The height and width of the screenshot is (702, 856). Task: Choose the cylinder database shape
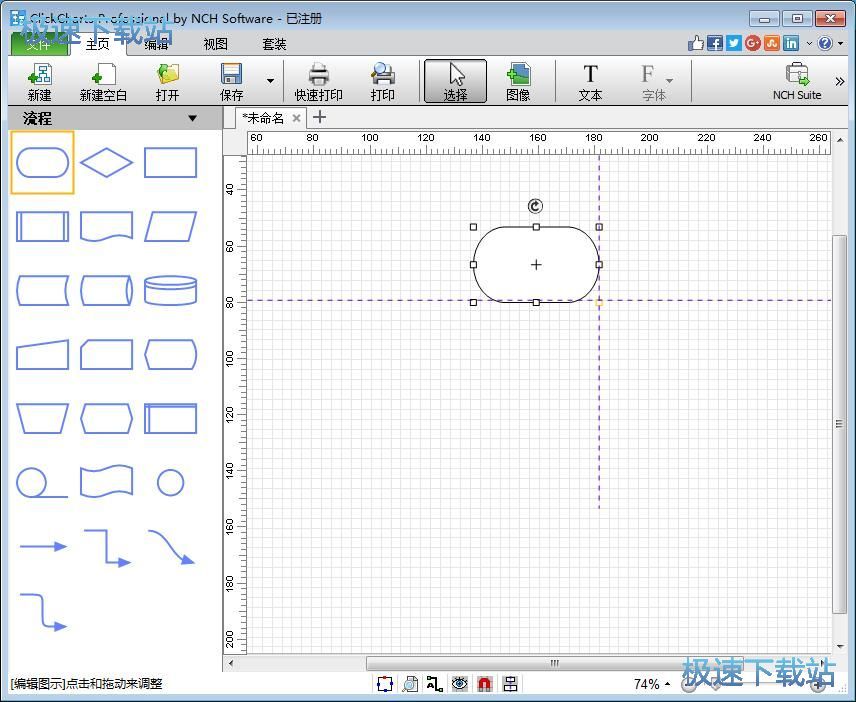(170, 291)
